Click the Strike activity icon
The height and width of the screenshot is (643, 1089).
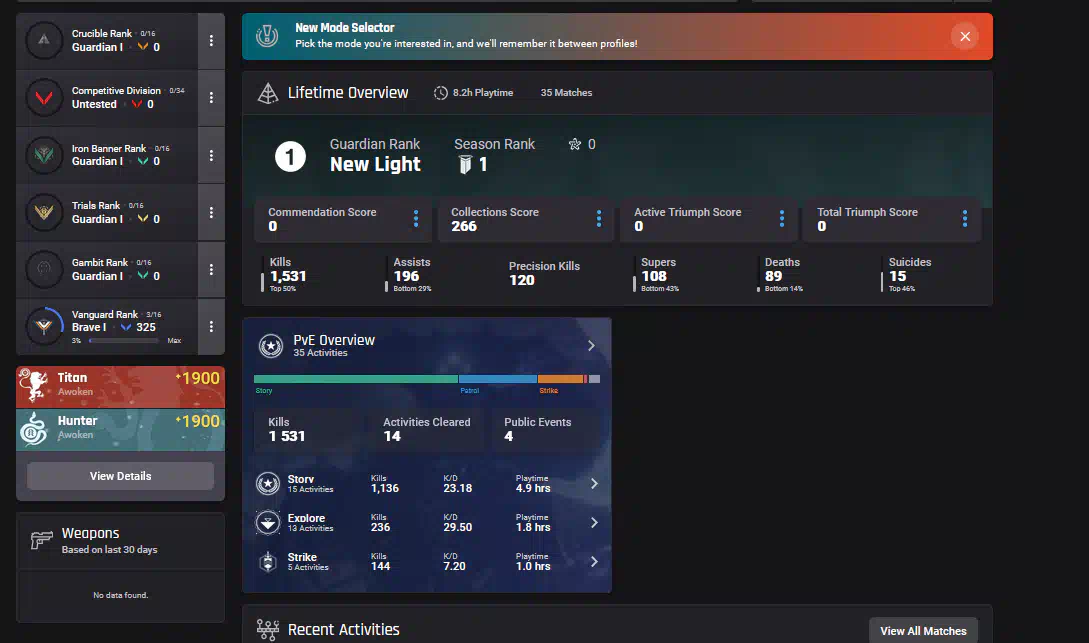click(x=267, y=561)
